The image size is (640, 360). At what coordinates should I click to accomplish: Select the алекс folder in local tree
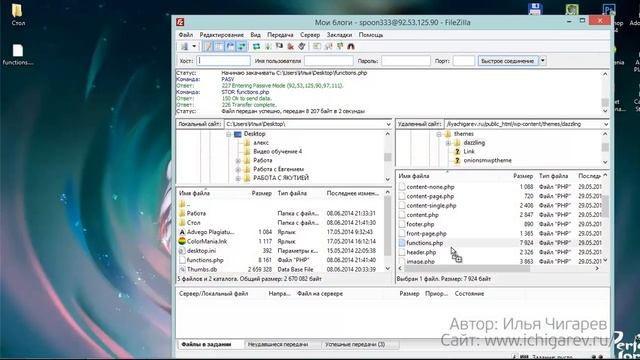coord(261,143)
